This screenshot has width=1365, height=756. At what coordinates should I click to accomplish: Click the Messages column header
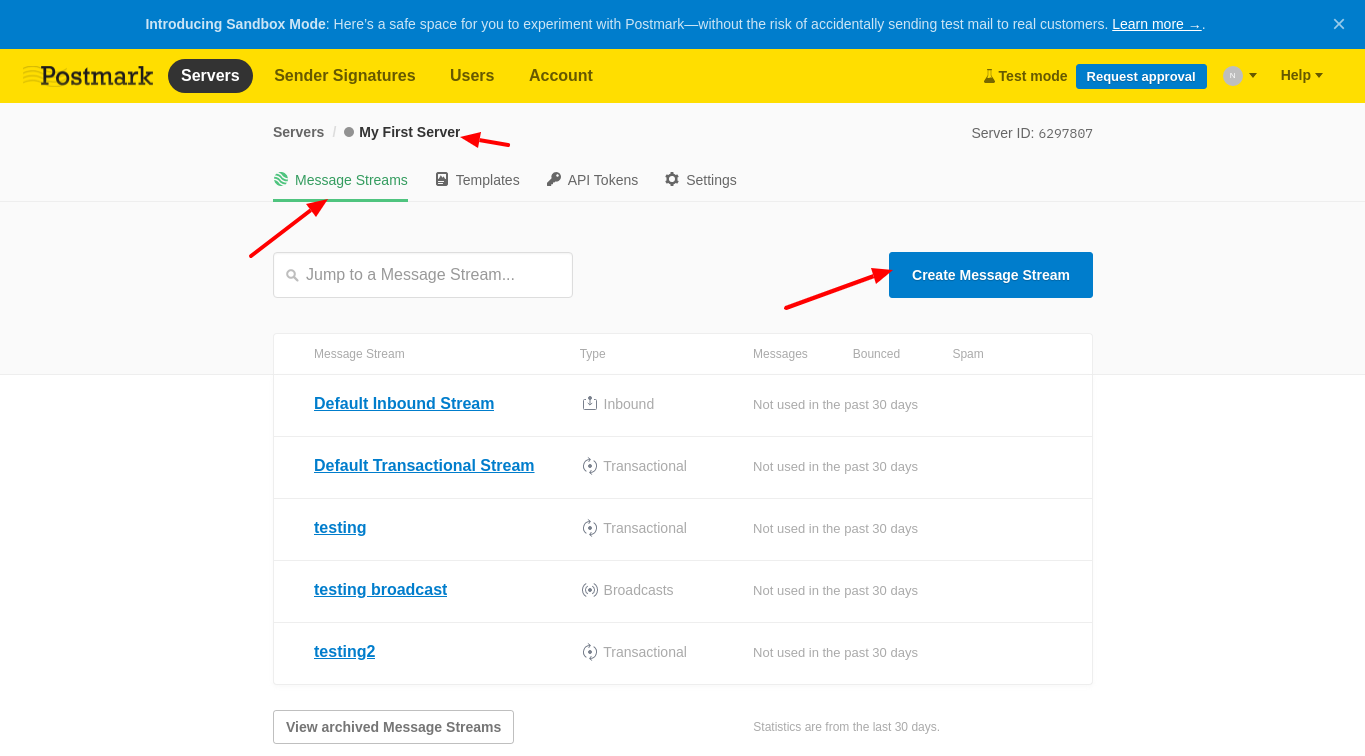pyautogui.click(x=780, y=354)
